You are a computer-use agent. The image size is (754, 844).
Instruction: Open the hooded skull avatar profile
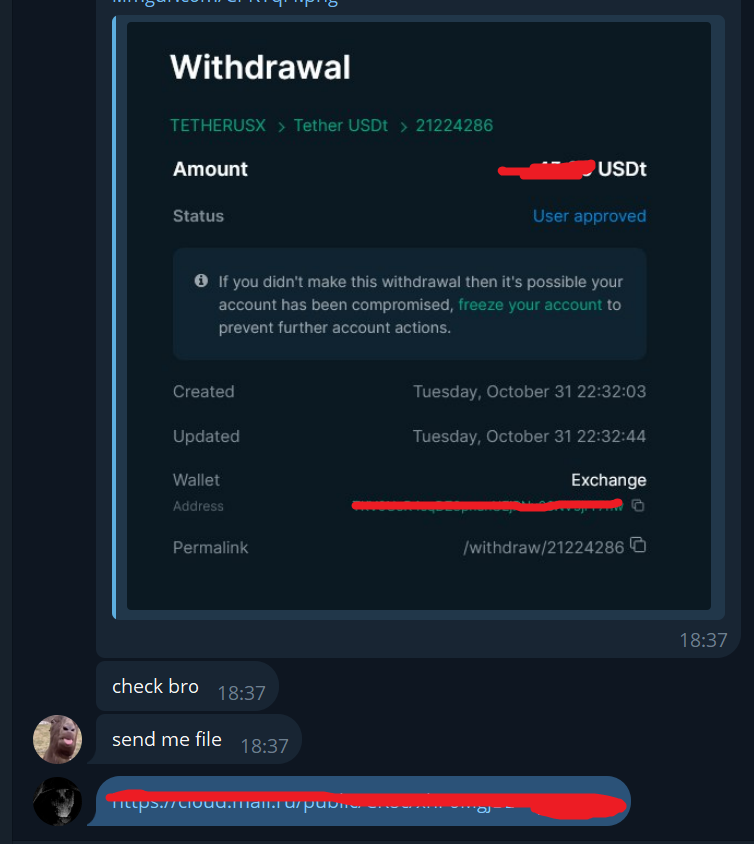click(58, 801)
